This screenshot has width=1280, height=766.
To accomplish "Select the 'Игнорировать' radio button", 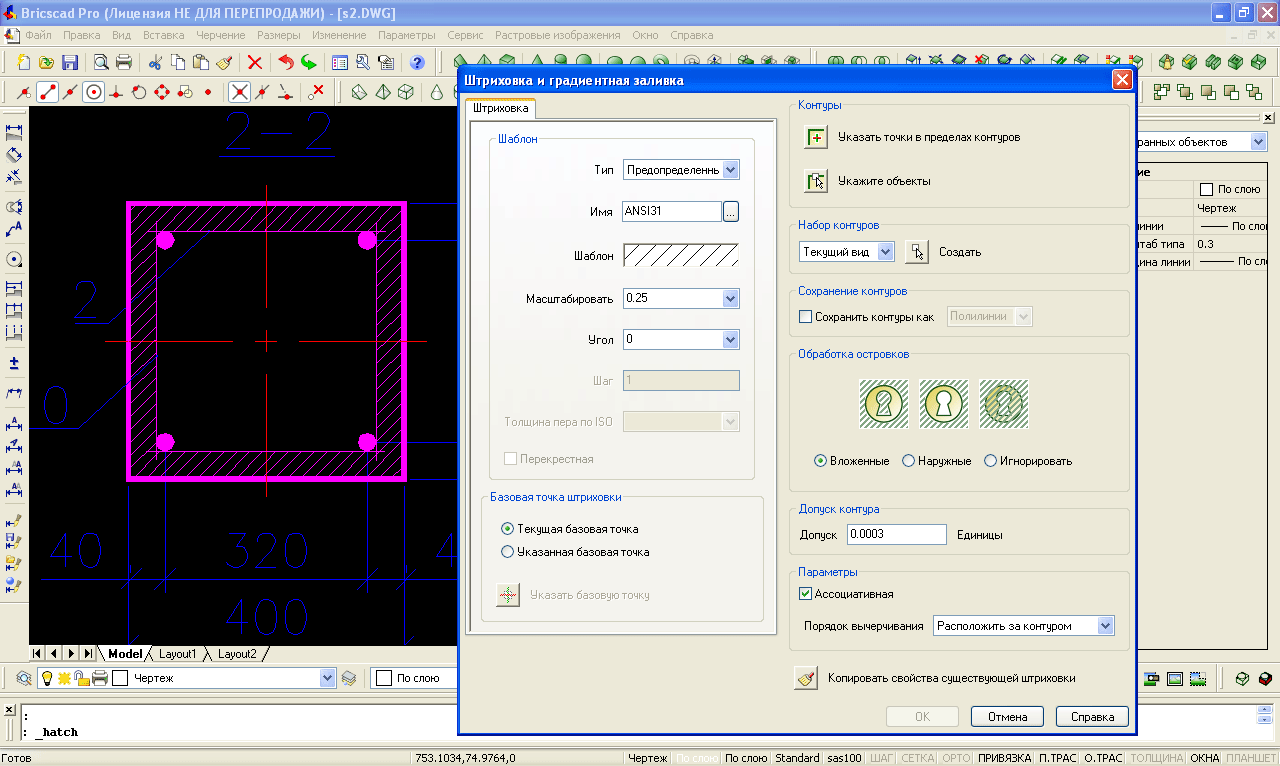I will (x=991, y=461).
